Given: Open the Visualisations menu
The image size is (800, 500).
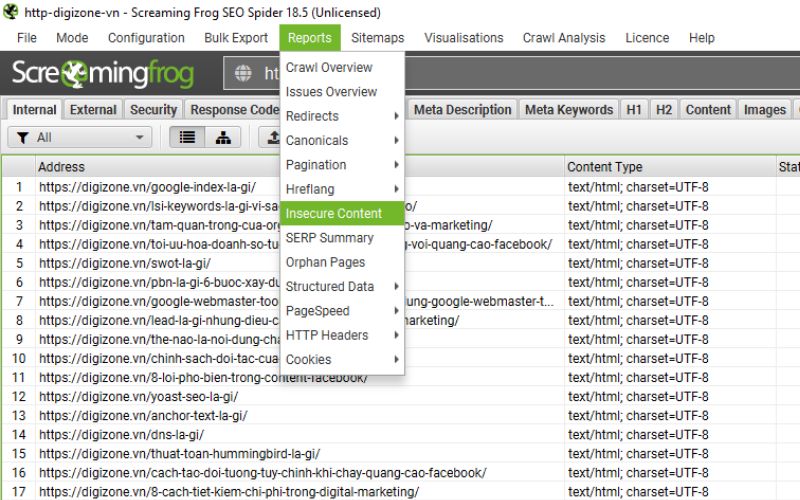Looking at the screenshot, I should coord(463,38).
